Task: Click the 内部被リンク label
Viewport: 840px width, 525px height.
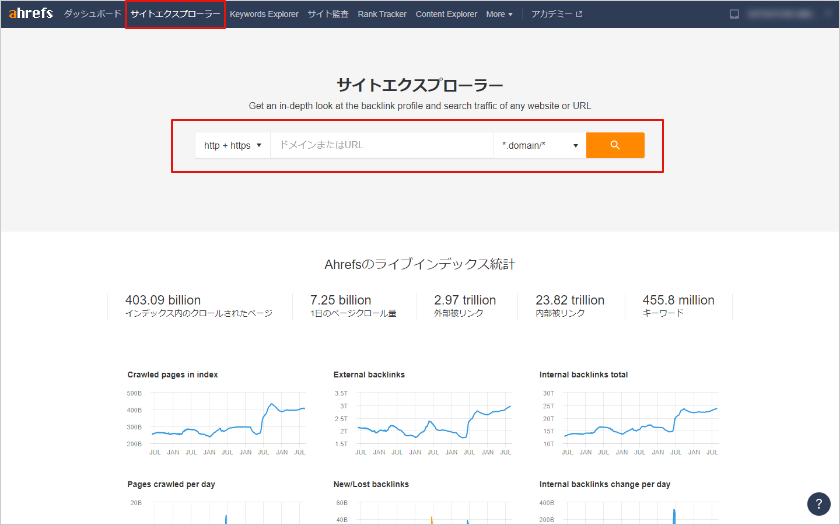Action: point(560,313)
